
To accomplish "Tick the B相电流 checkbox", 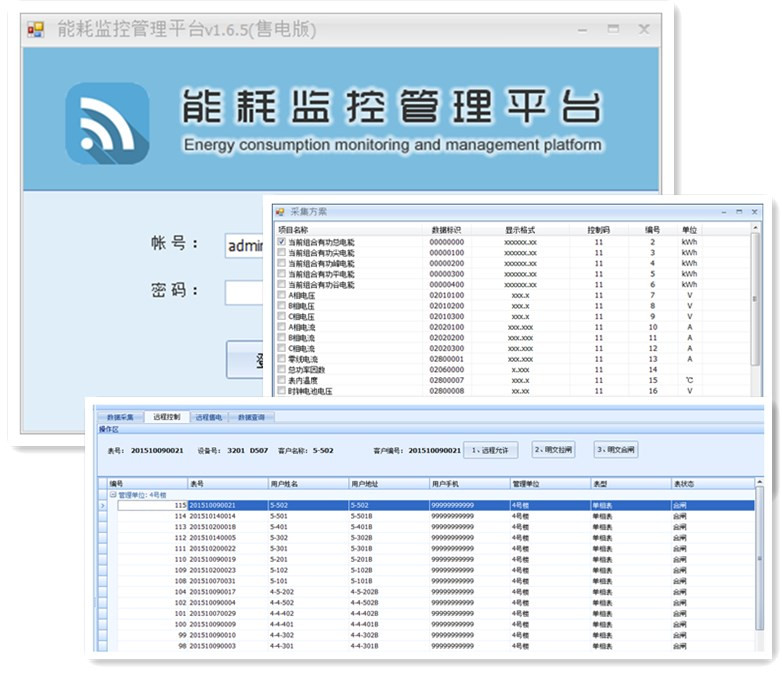I will 282,337.
